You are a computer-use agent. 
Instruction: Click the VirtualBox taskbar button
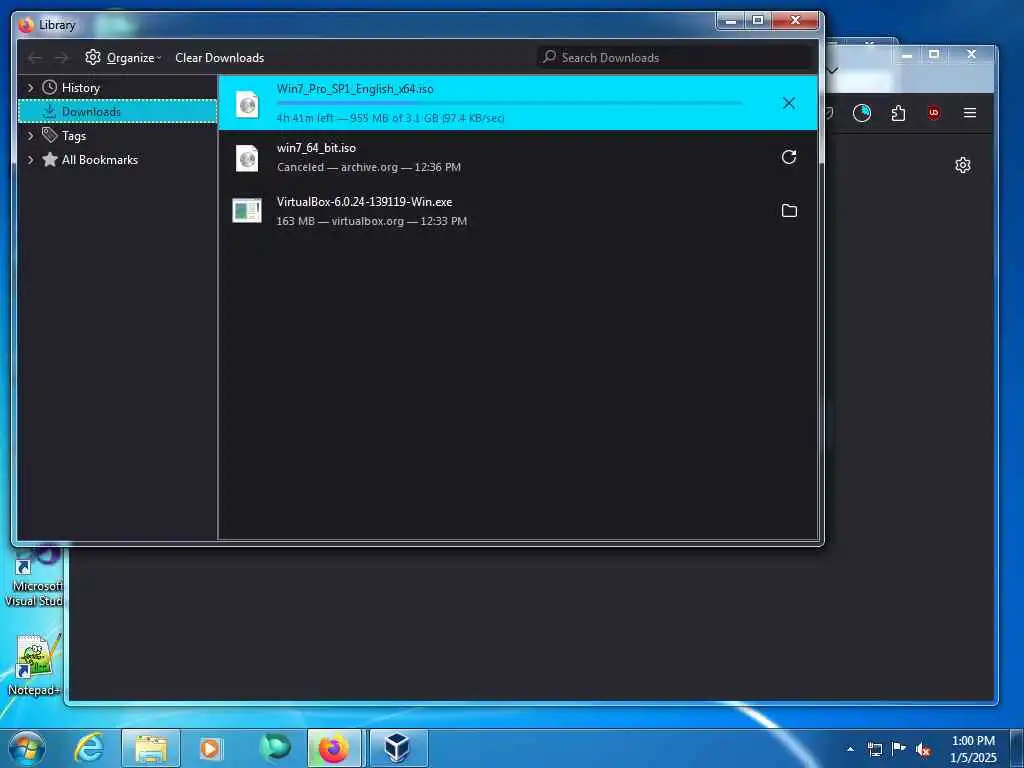(396, 748)
